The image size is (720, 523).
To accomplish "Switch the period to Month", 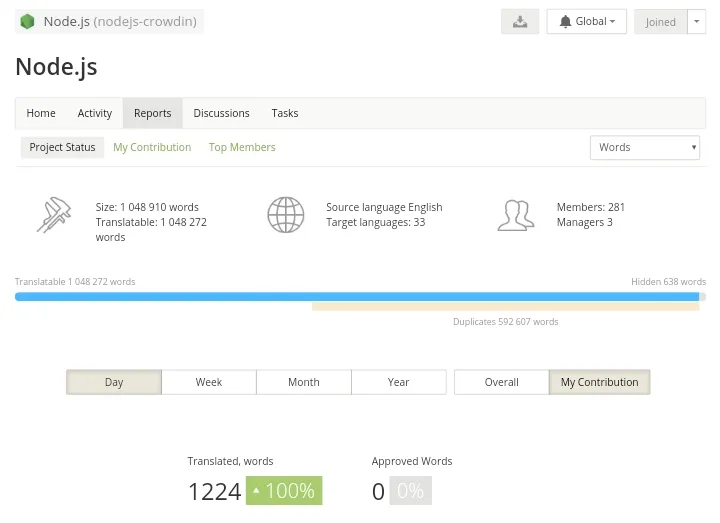I will [304, 382].
